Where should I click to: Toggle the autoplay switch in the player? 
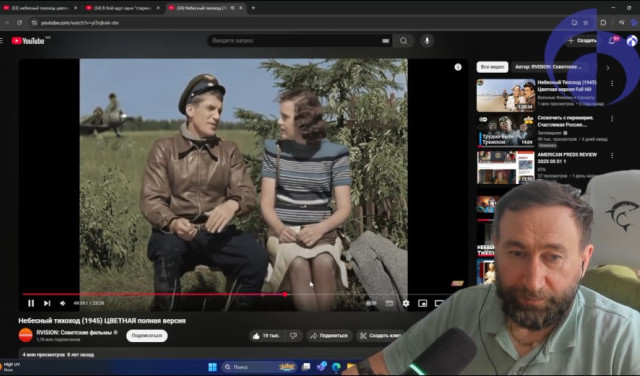[371, 303]
